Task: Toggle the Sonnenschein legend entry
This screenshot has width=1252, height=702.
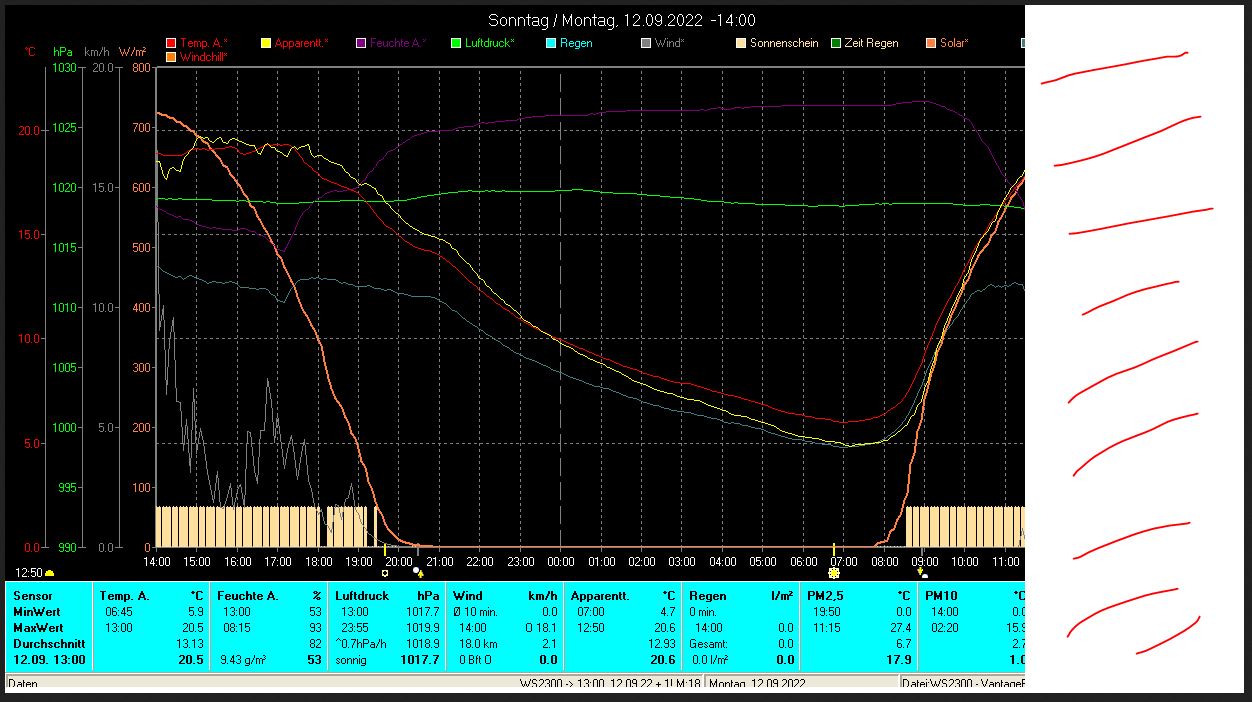Action: 741,43
